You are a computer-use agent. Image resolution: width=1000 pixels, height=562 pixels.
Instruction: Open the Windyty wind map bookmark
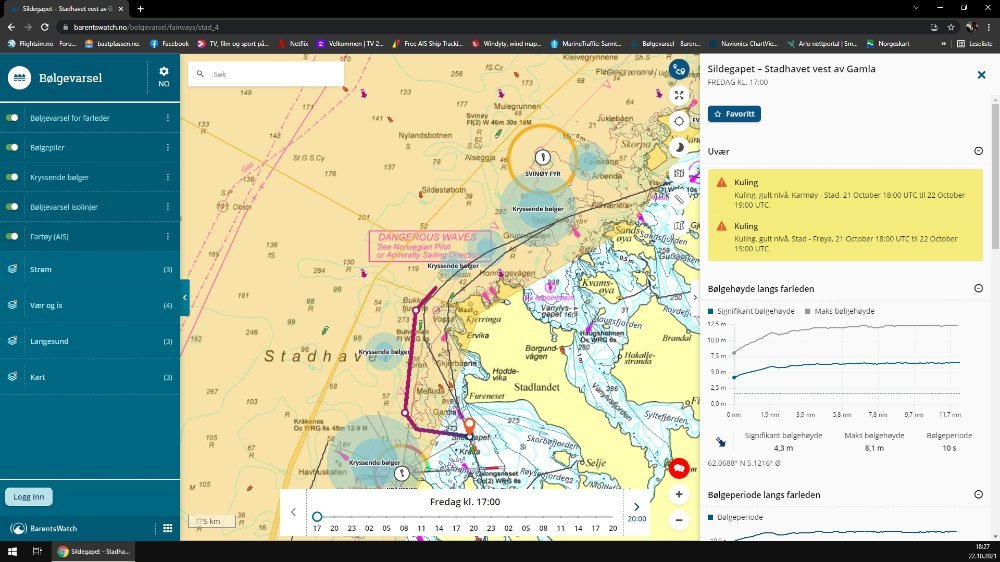tap(506, 43)
